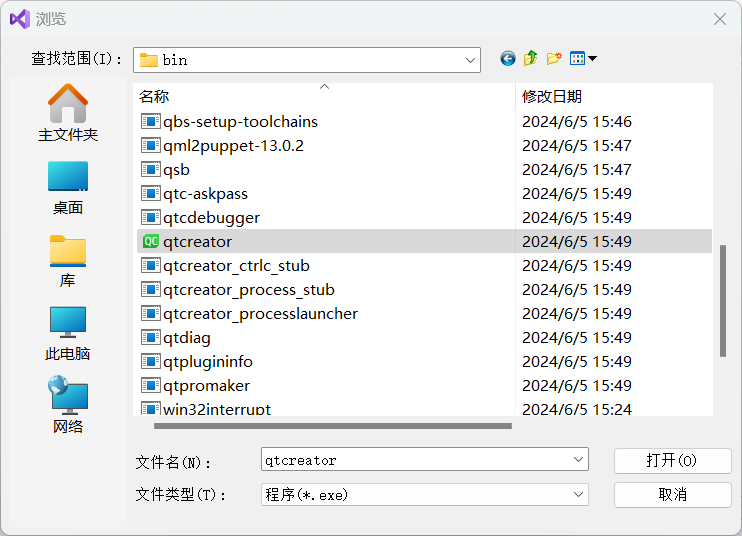
Task: Click the qtcreator_ctrlc_stub file icon
Action: [x=150, y=265]
